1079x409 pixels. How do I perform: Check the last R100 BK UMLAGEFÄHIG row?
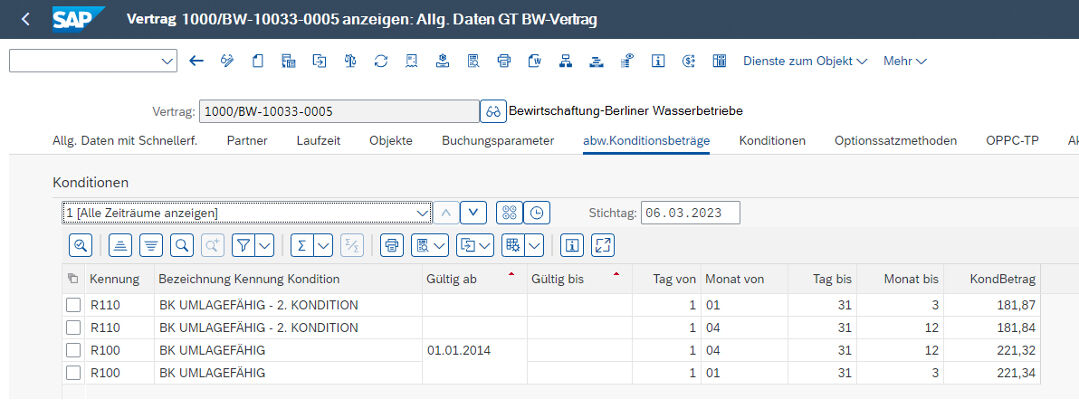tap(73, 373)
